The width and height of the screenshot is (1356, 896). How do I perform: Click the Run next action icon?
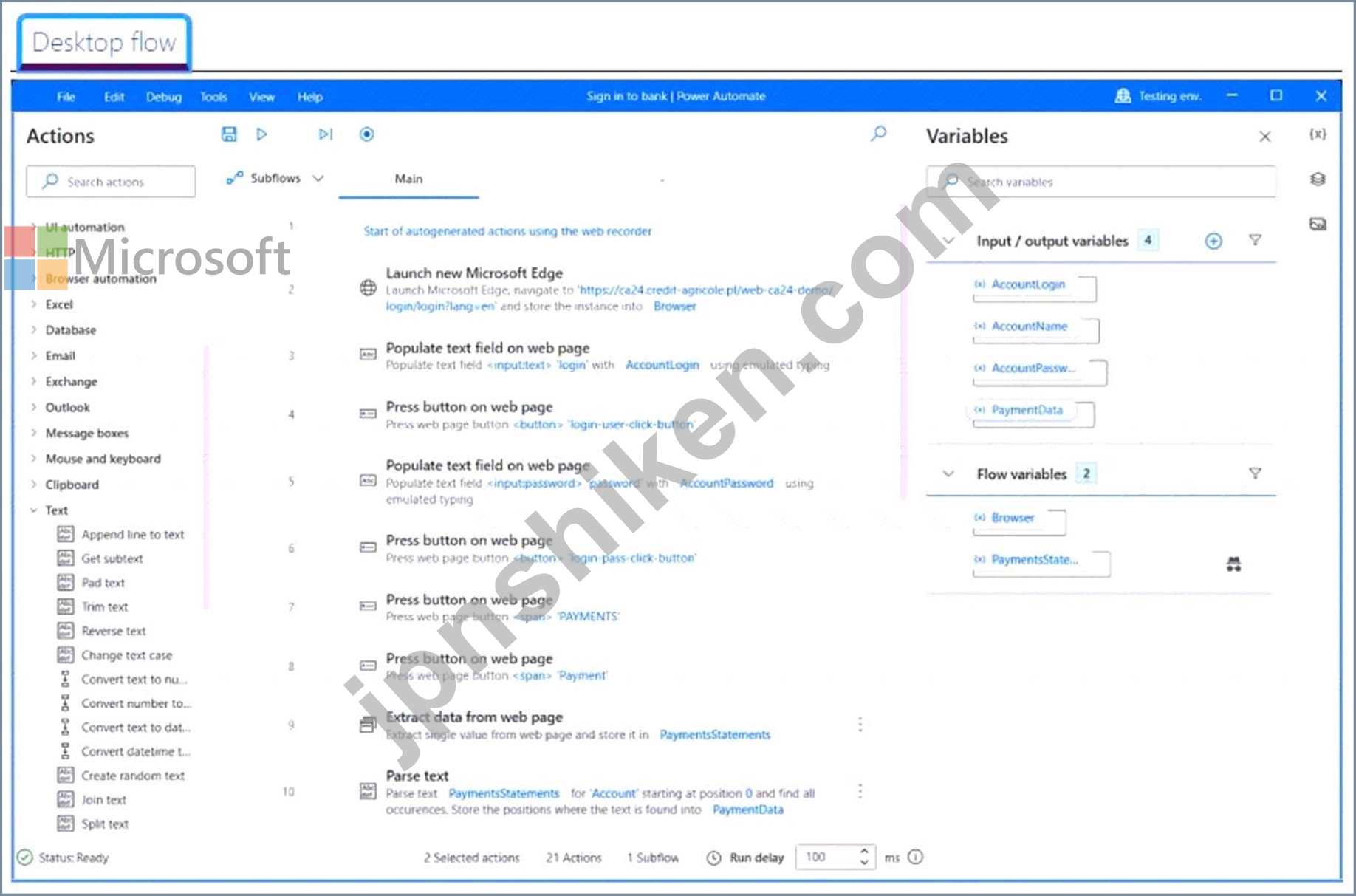point(325,134)
